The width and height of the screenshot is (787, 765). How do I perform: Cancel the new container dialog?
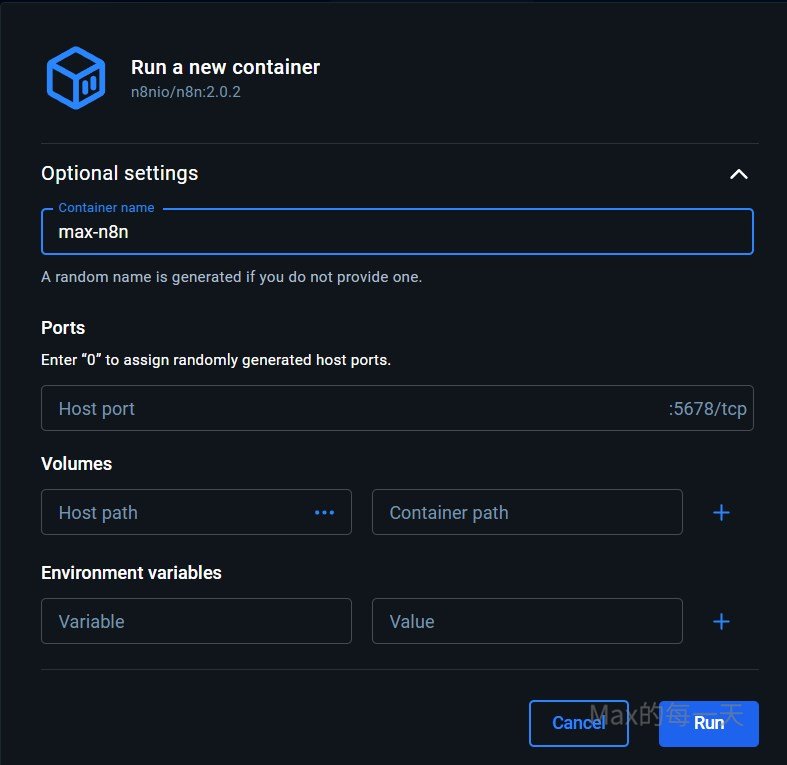coord(578,723)
